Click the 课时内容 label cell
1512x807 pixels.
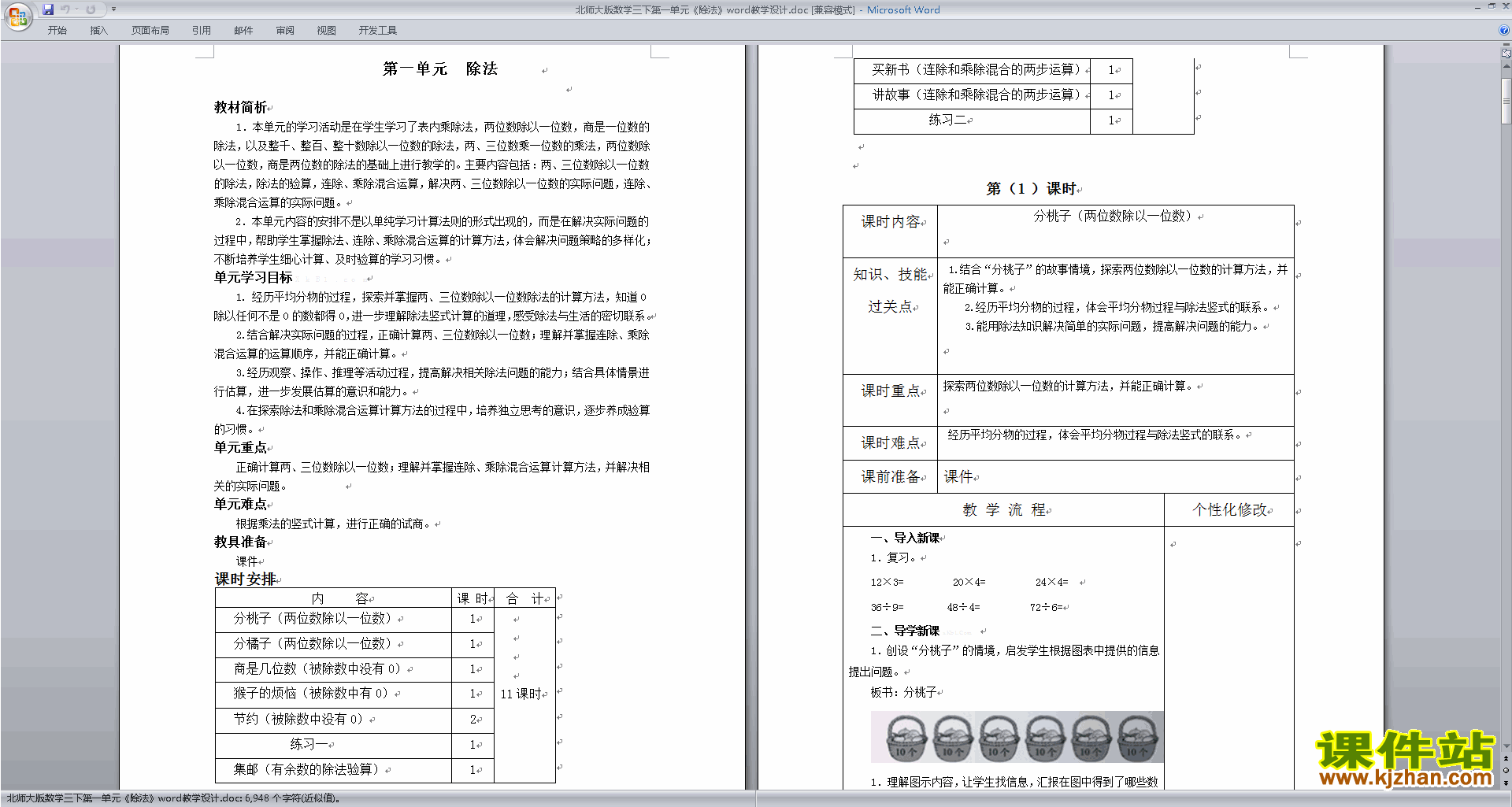(890, 231)
